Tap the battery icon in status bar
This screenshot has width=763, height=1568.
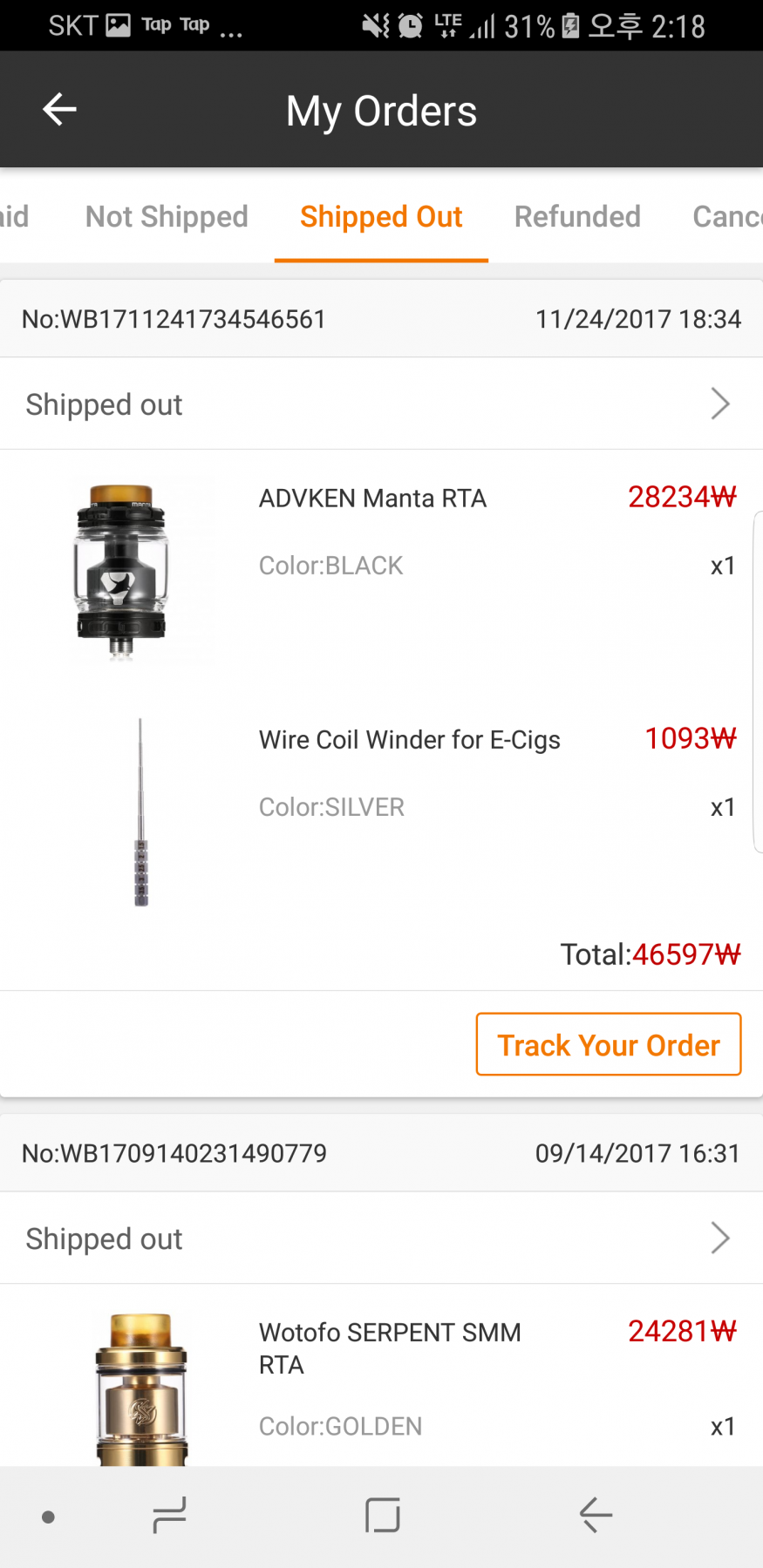click(570, 26)
